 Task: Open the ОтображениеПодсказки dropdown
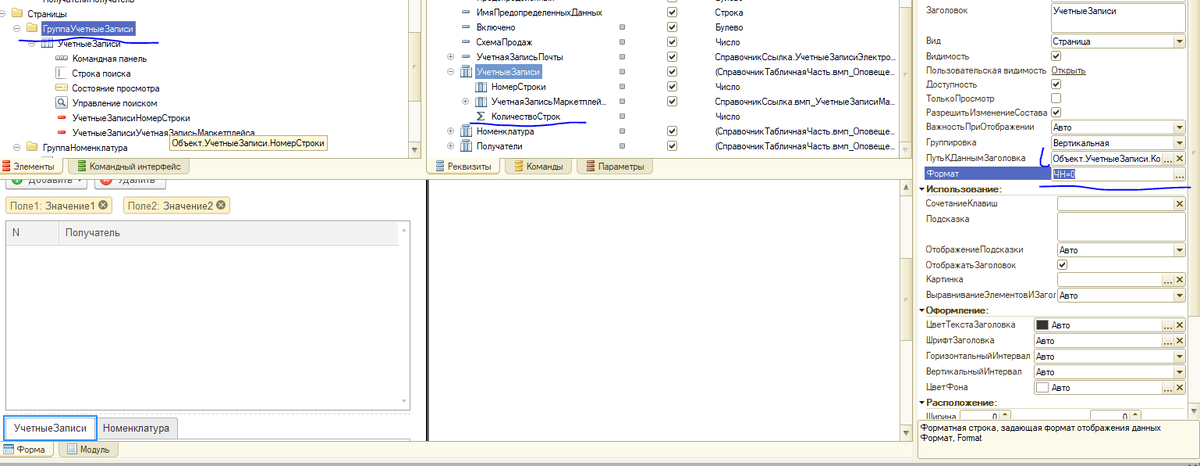1179,250
